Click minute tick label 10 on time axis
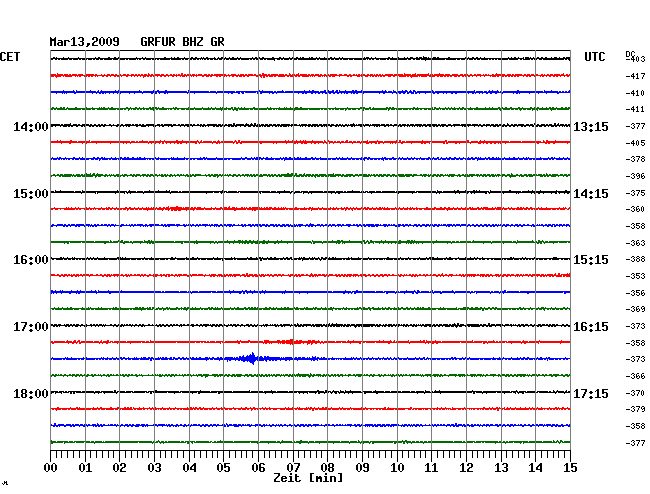This screenshot has width=650, height=494. pyautogui.click(x=397, y=467)
